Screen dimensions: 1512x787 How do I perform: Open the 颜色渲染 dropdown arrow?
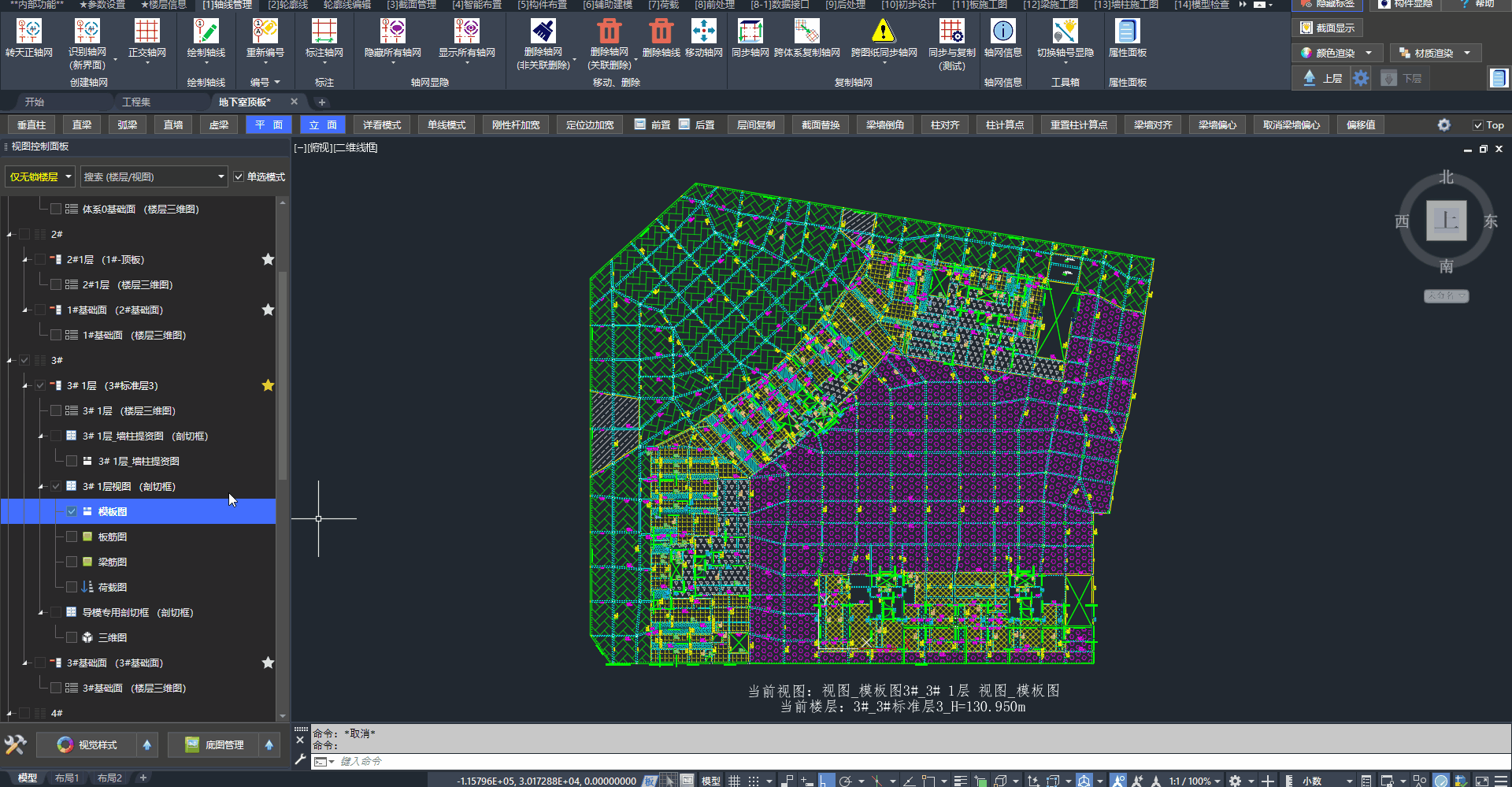point(1369,54)
